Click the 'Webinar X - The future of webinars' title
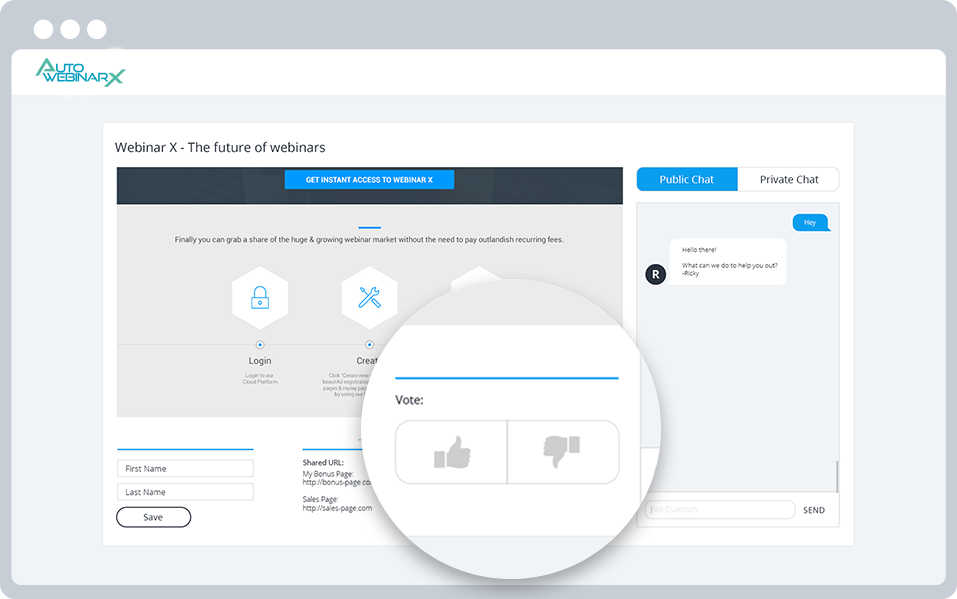The width and height of the screenshot is (957, 599). (220, 147)
